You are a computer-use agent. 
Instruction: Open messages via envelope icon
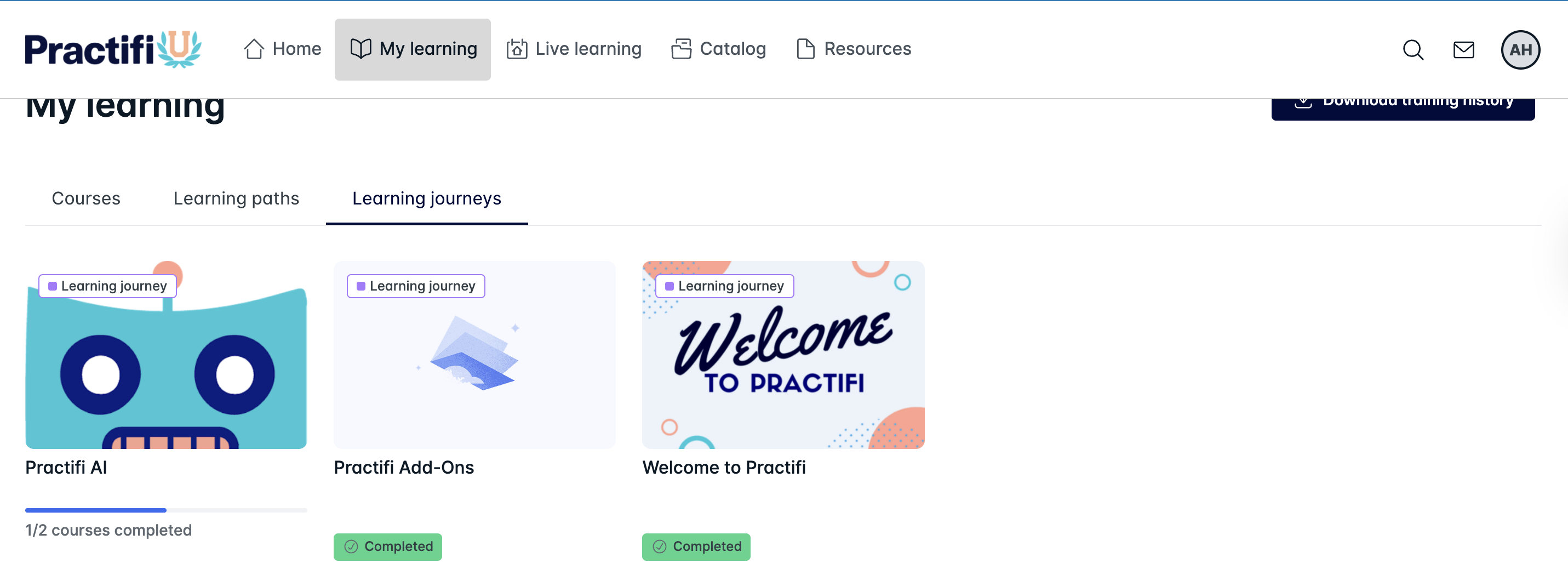click(x=1463, y=49)
